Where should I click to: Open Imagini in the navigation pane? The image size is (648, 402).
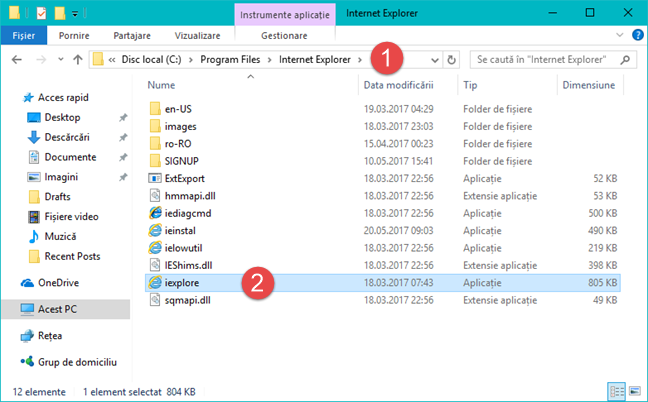click(x=61, y=177)
